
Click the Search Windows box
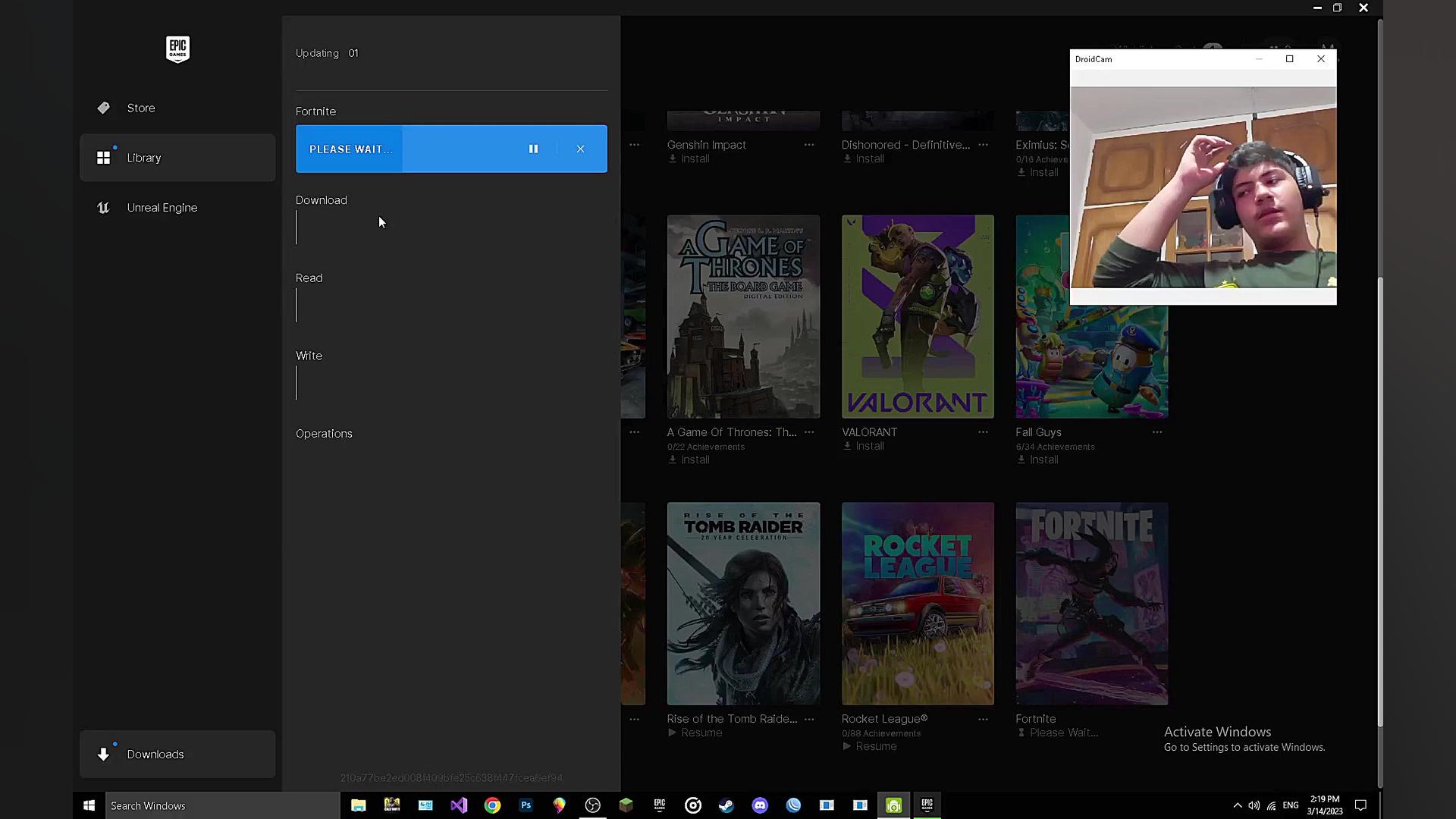pyautogui.click(x=222, y=805)
